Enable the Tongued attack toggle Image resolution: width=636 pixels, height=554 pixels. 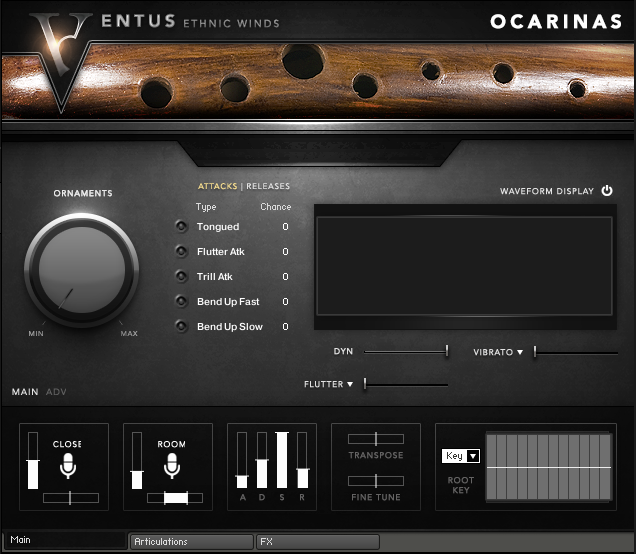pos(181,226)
